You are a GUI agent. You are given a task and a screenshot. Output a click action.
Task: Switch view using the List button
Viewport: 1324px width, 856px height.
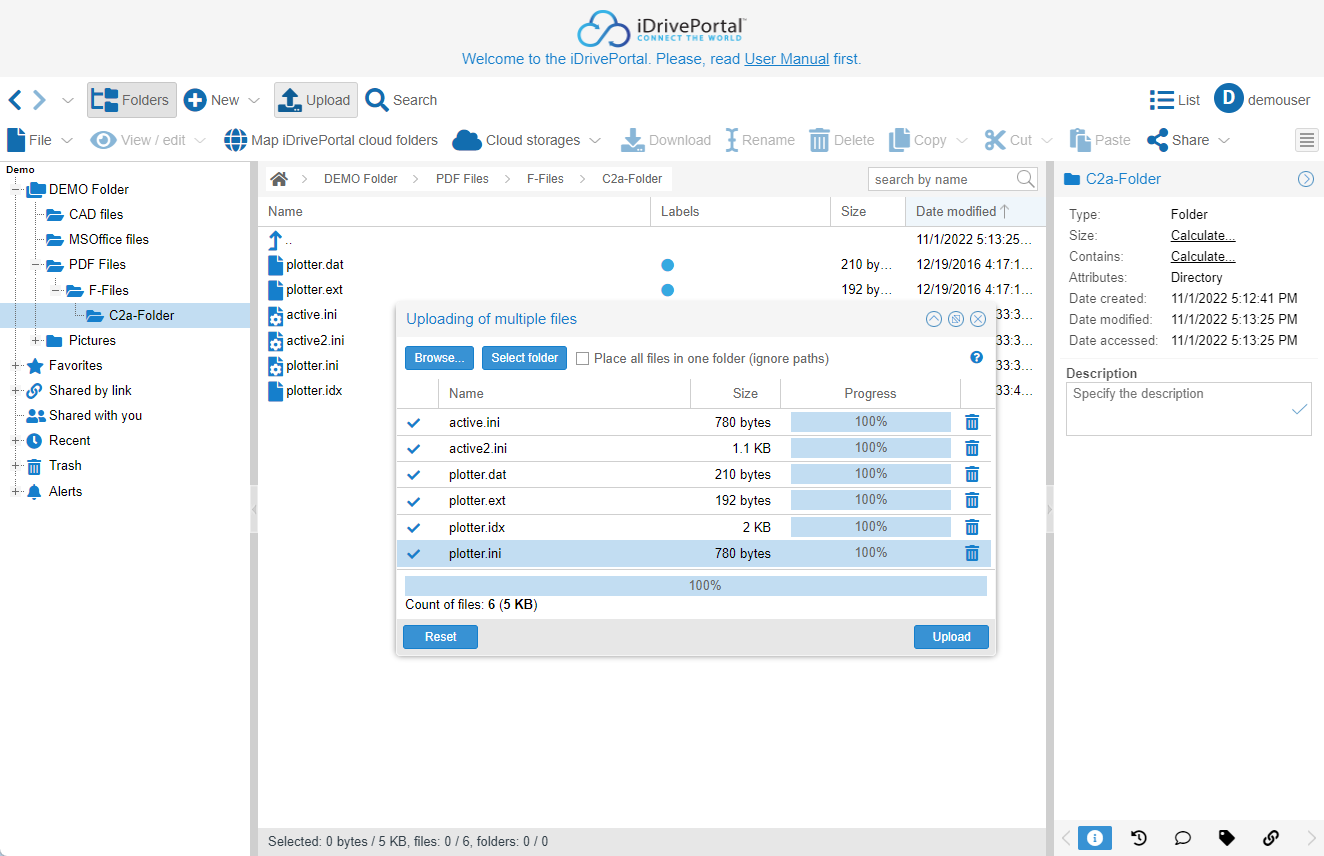pos(1175,100)
